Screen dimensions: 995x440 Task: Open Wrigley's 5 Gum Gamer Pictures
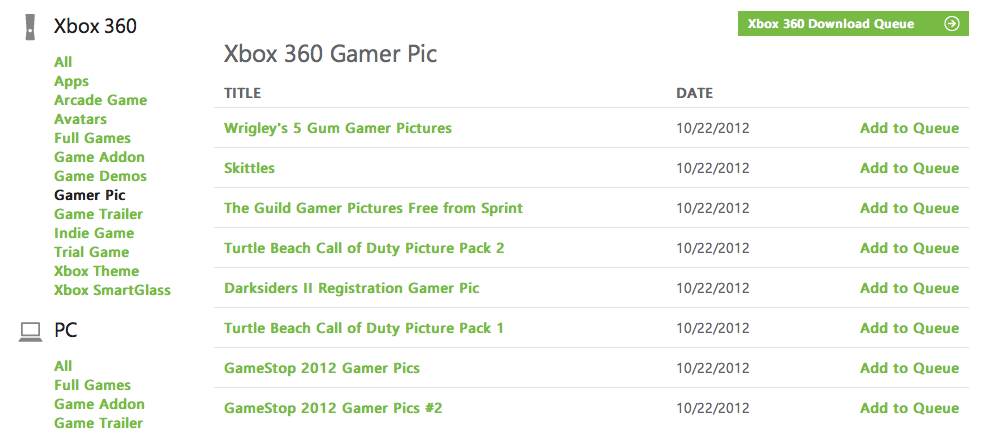coord(338,128)
